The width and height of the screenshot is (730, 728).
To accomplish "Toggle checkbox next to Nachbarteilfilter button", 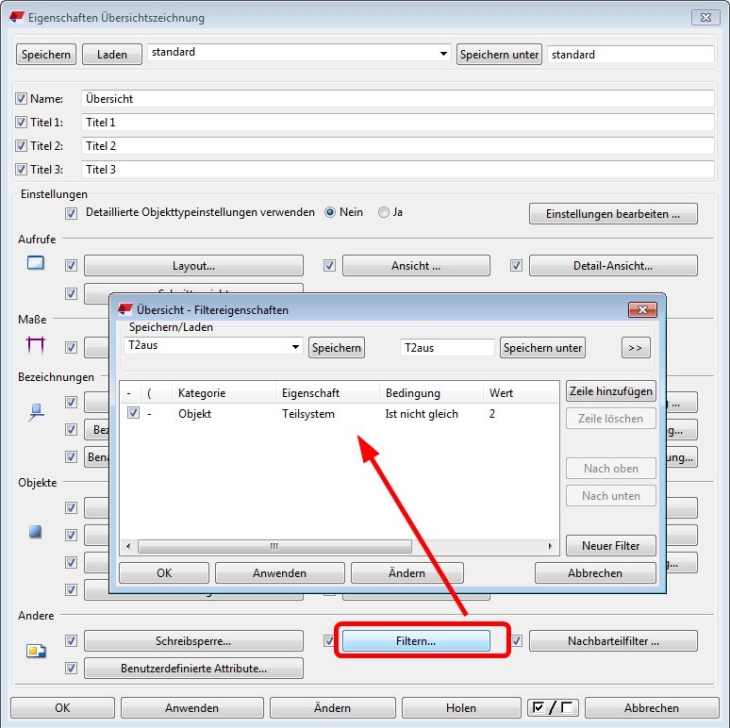I will tap(516, 640).
